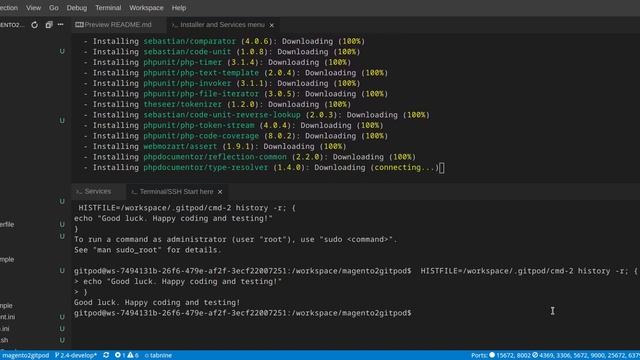Click the file ending in '.sh' in explorer

[x=4, y=340]
